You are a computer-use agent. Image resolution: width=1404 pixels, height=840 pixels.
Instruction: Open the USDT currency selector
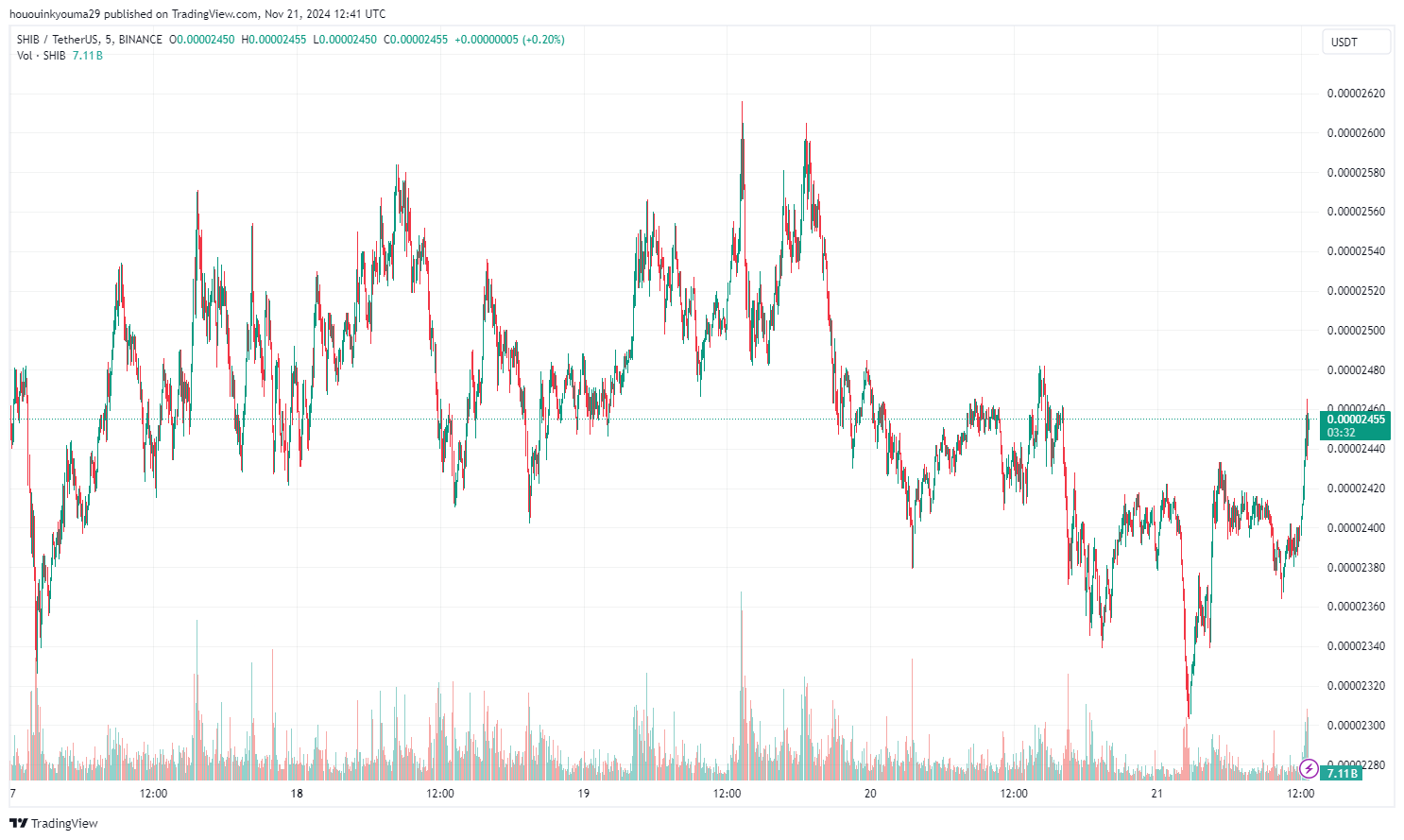[1356, 42]
